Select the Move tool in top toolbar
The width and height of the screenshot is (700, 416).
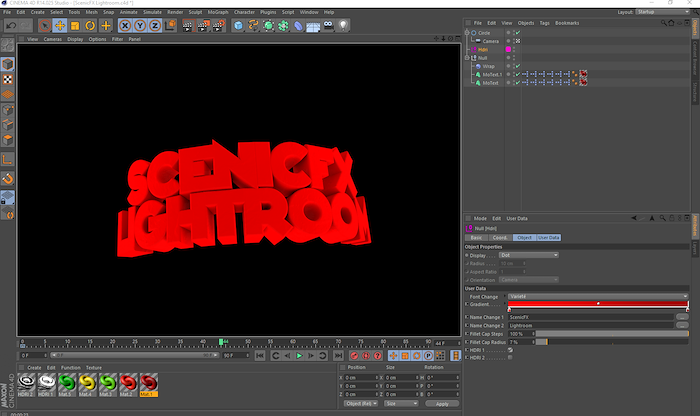59,25
